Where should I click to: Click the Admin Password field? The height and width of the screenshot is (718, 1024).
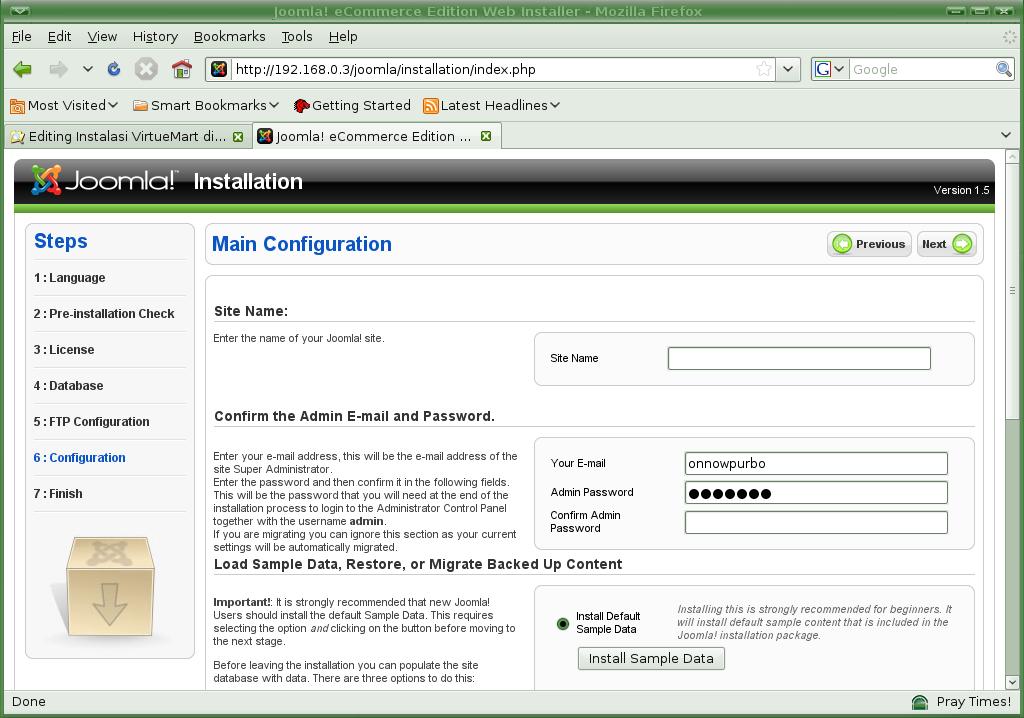(x=816, y=493)
